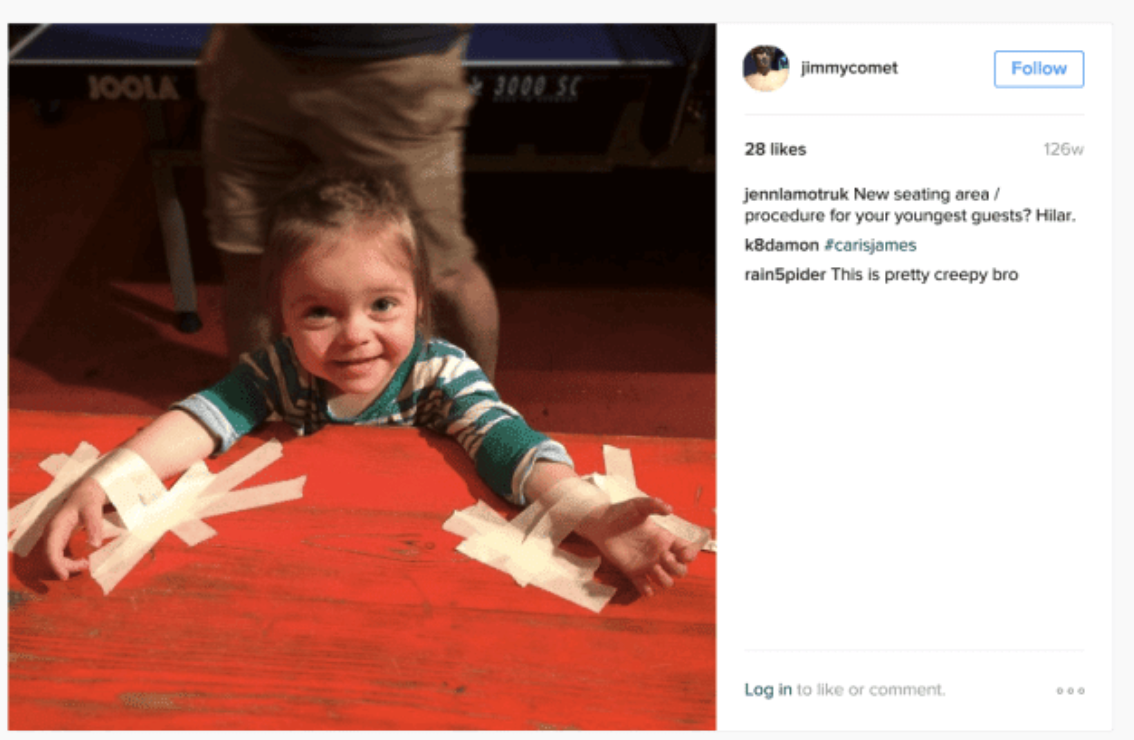1134x740 pixels.
Task: Open the jimmycomet username link
Action: pos(849,68)
